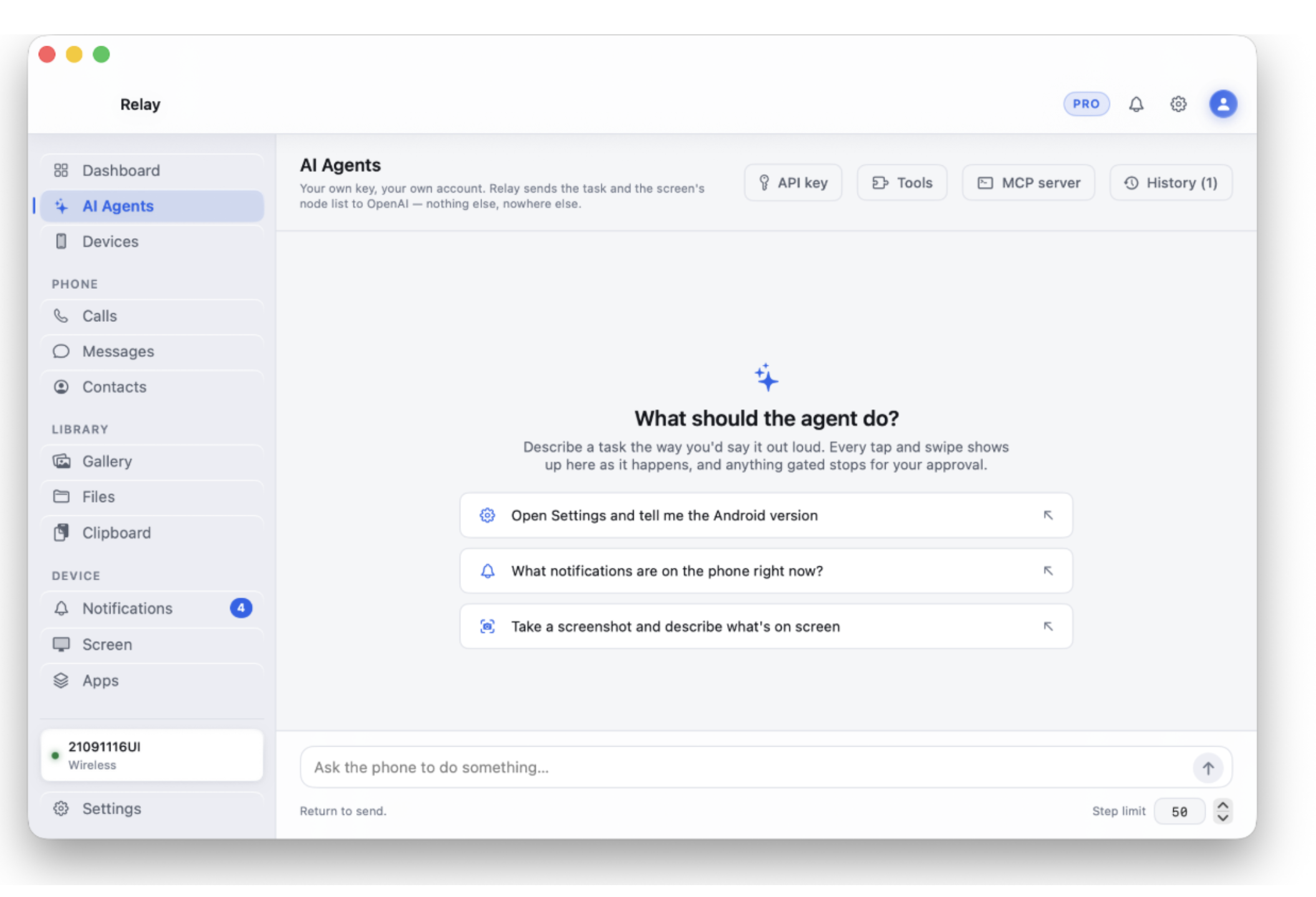Image resolution: width=1316 pixels, height=897 pixels.
Task: Click the capture icon on the screenshot suggestion
Action: pos(487,626)
